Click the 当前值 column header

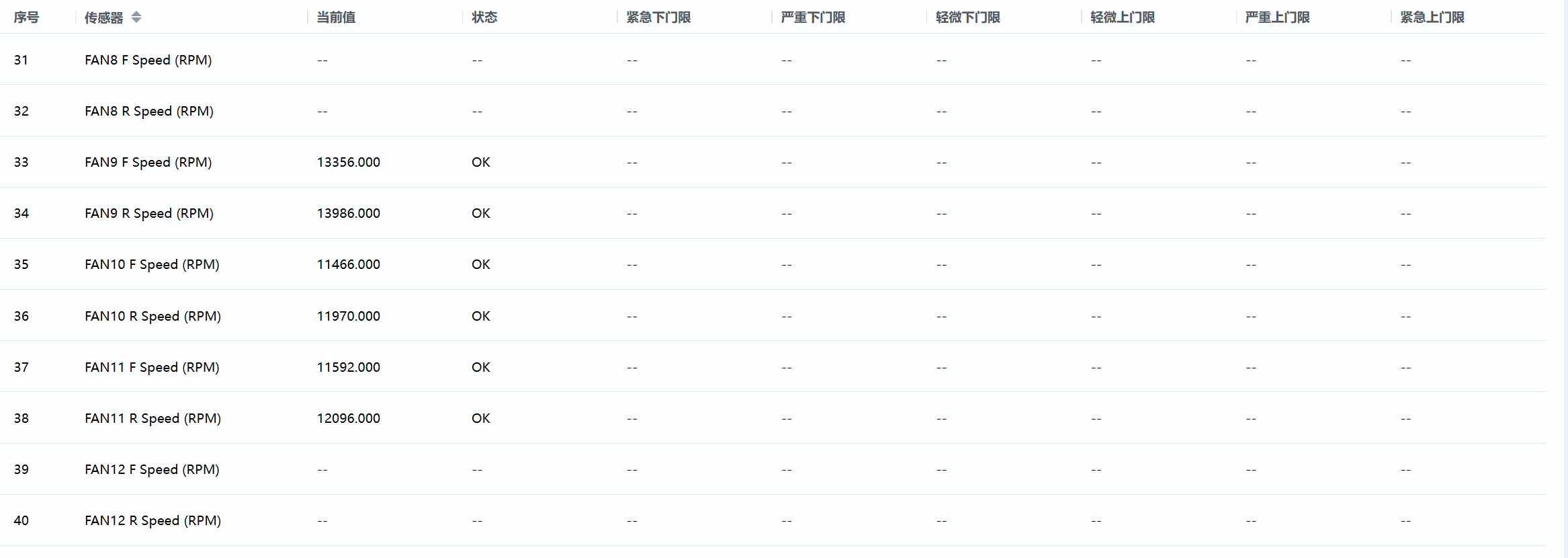point(336,17)
